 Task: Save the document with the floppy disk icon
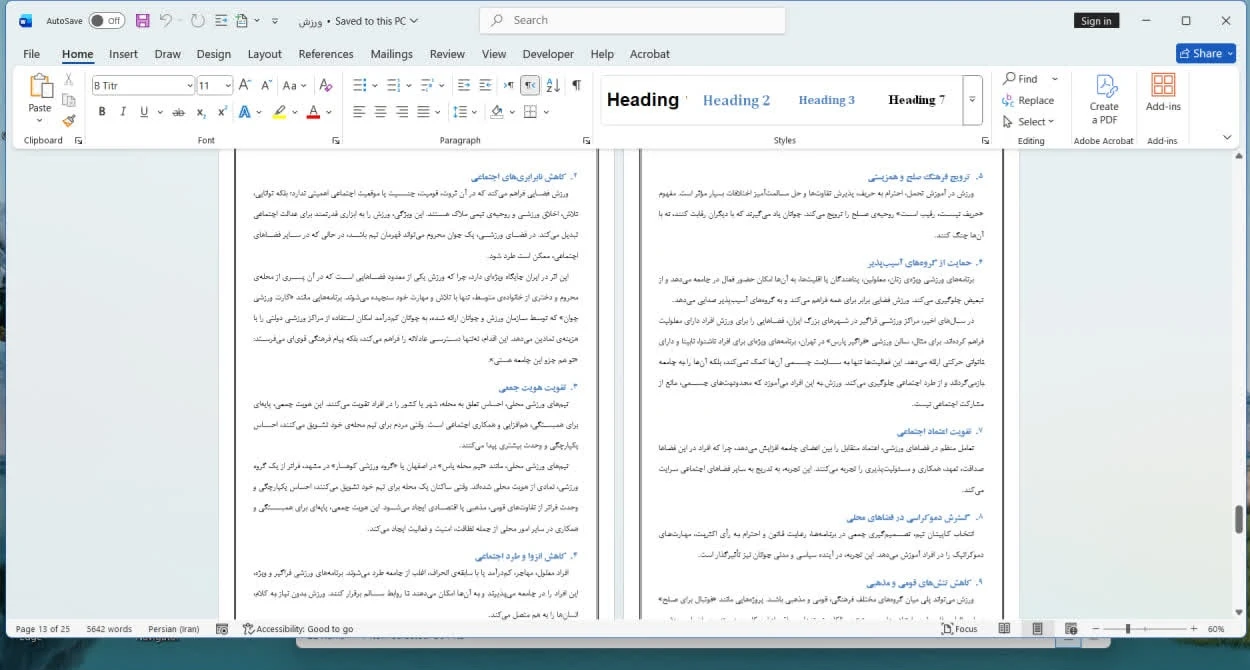point(142,21)
